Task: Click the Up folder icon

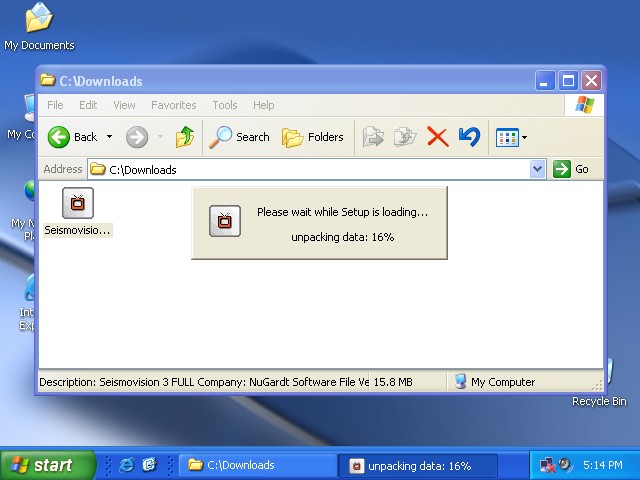Action: tap(185, 137)
